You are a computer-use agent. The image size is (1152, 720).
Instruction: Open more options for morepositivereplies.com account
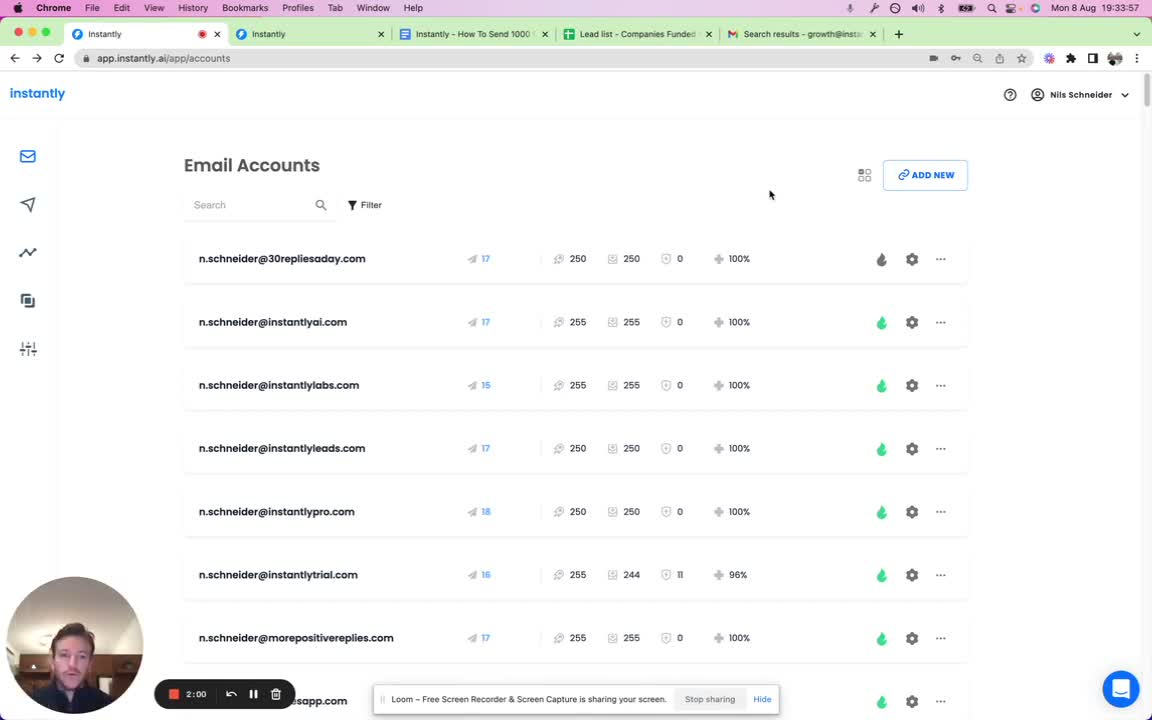[x=940, y=638]
